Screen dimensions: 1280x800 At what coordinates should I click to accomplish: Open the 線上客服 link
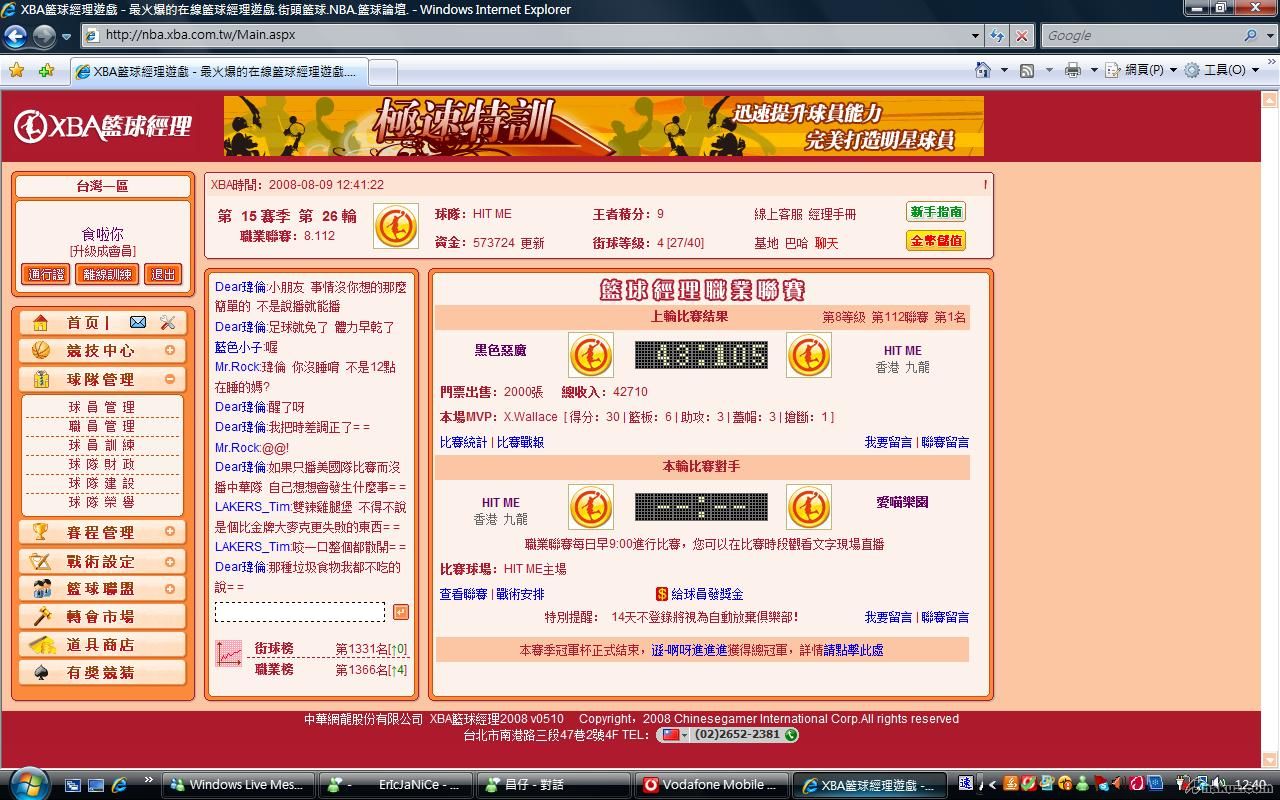pos(779,214)
